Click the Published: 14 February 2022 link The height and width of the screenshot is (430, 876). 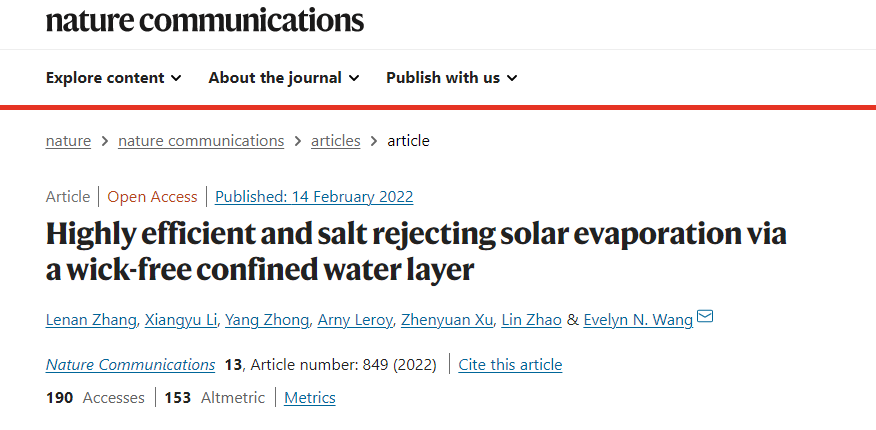pyautogui.click(x=314, y=197)
